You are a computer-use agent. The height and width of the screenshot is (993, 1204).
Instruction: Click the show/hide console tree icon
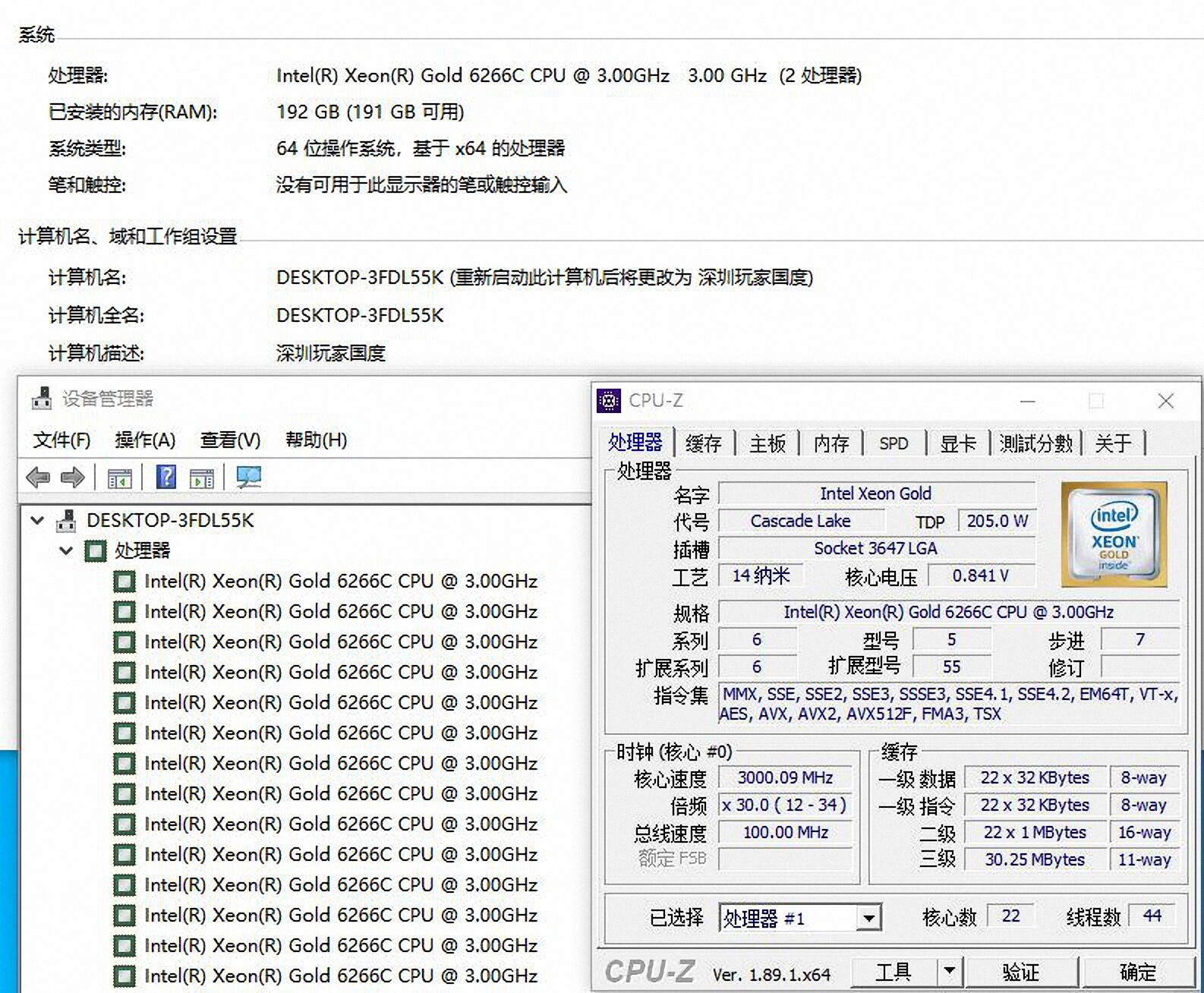click(120, 478)
